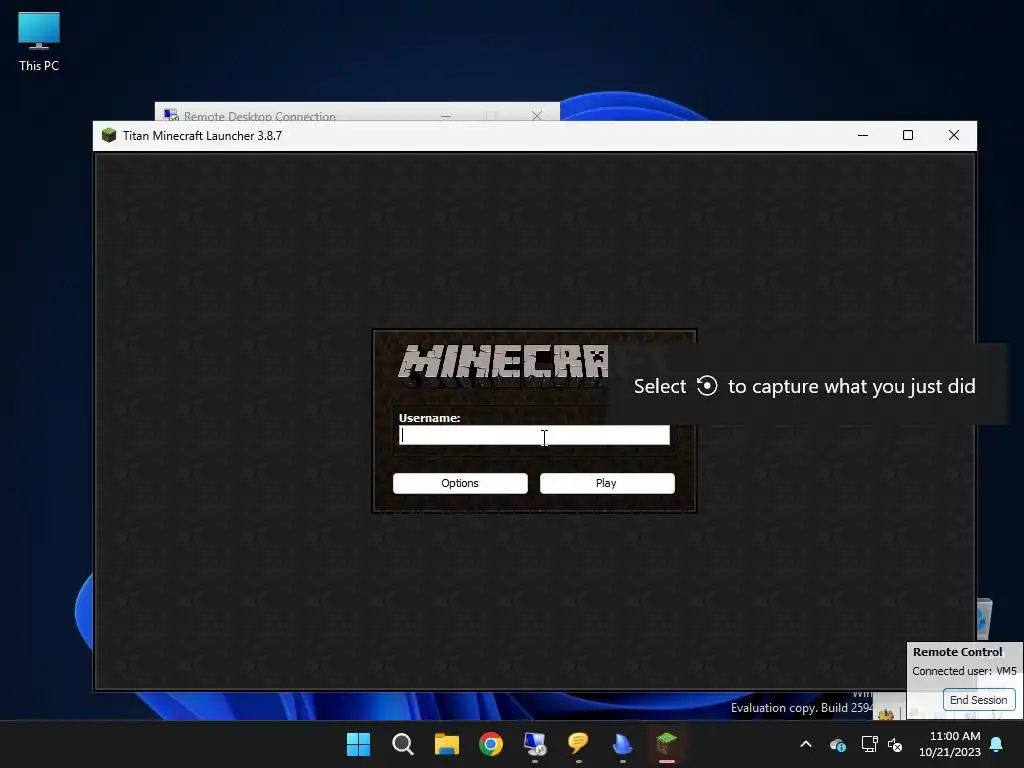Open the This PC desktop icon
This screenshot has height=768, width=1024.
coord(39,41)
